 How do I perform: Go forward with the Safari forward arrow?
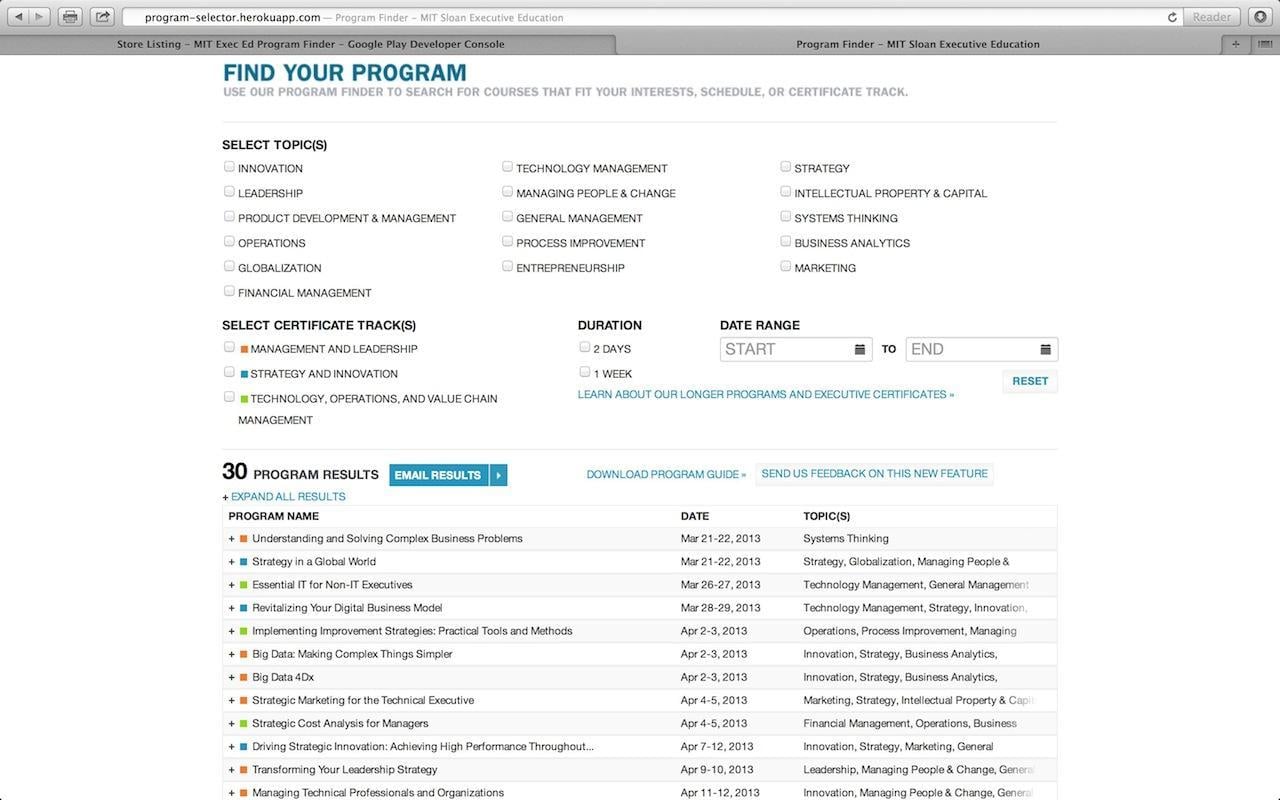(40, 17)
